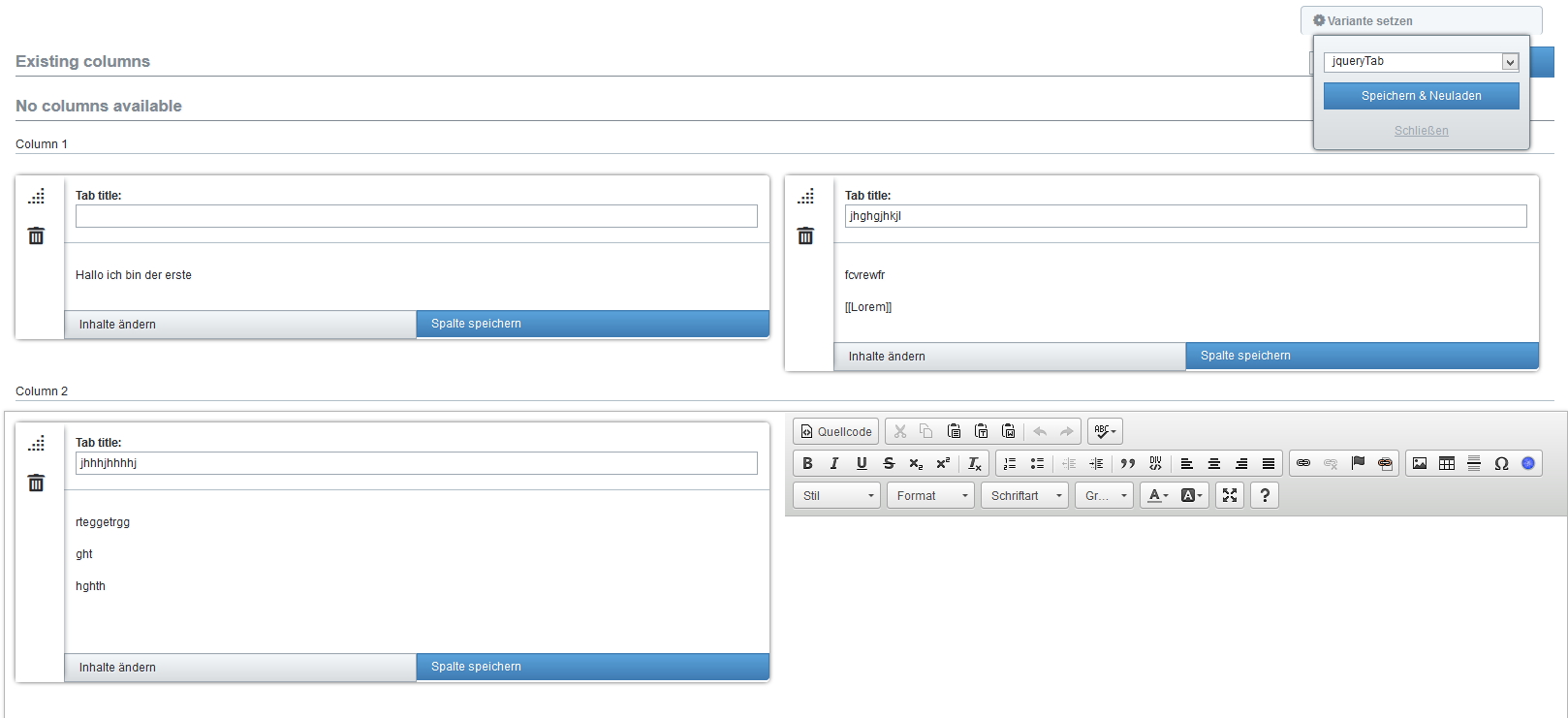Open the jqueryTab variant dropdown
The width and height of the screenshot is (1568, 718).
click(x=1421, y=62)
